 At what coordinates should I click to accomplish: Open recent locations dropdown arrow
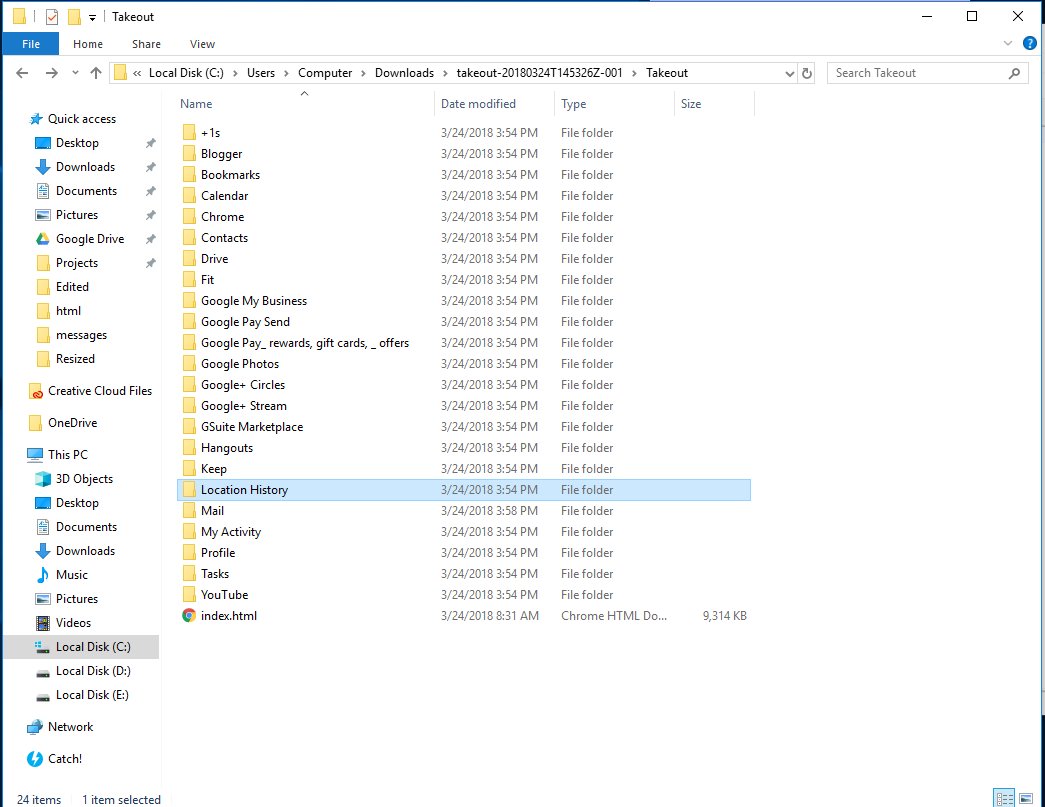click(75, 73)
